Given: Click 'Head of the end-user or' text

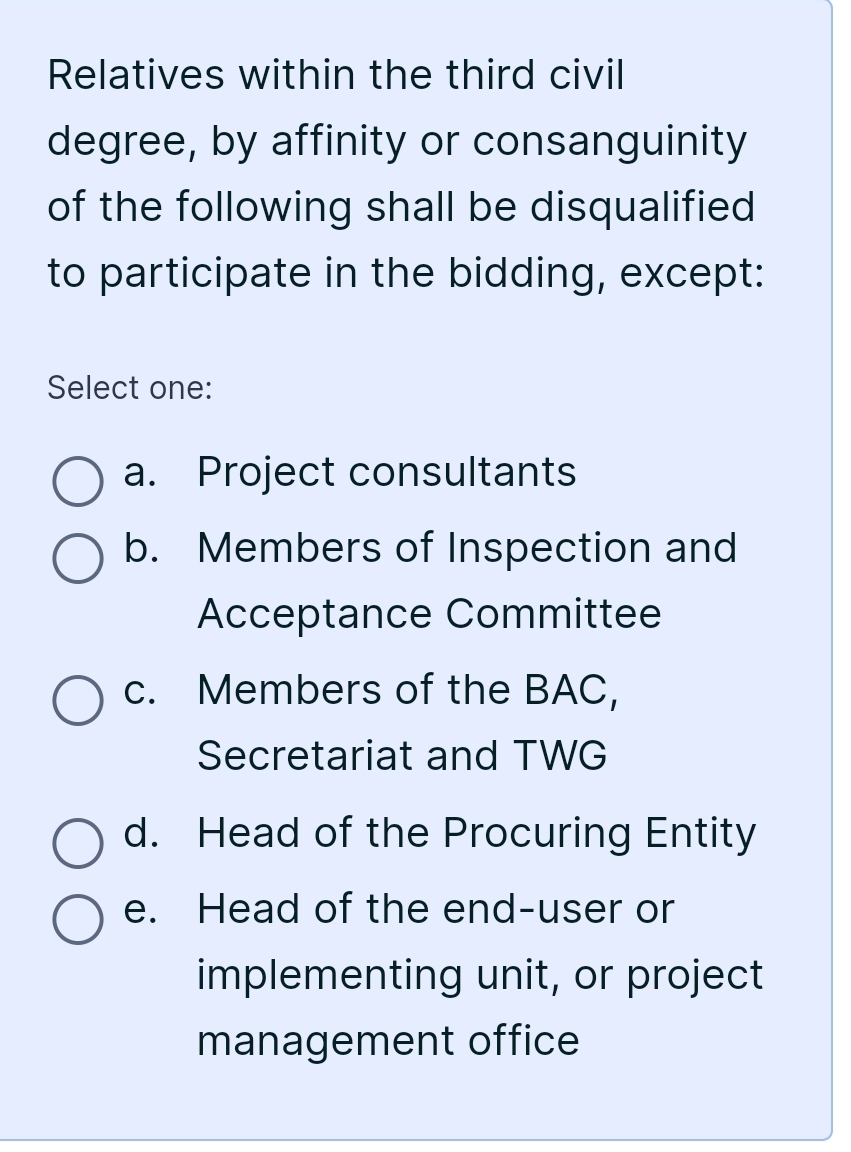Looking at the screenshot, I should 435,909.
